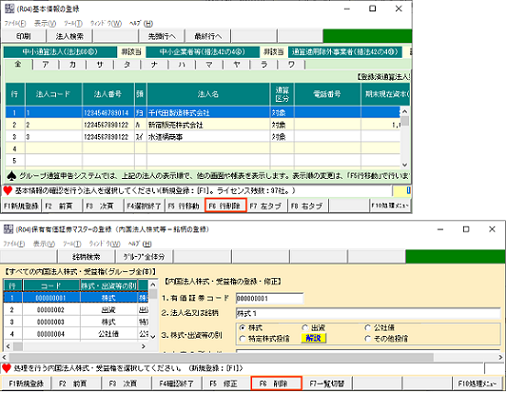
Task: Select the 全 kana tab
Action: pyautogui.click(x=18, y=64)
